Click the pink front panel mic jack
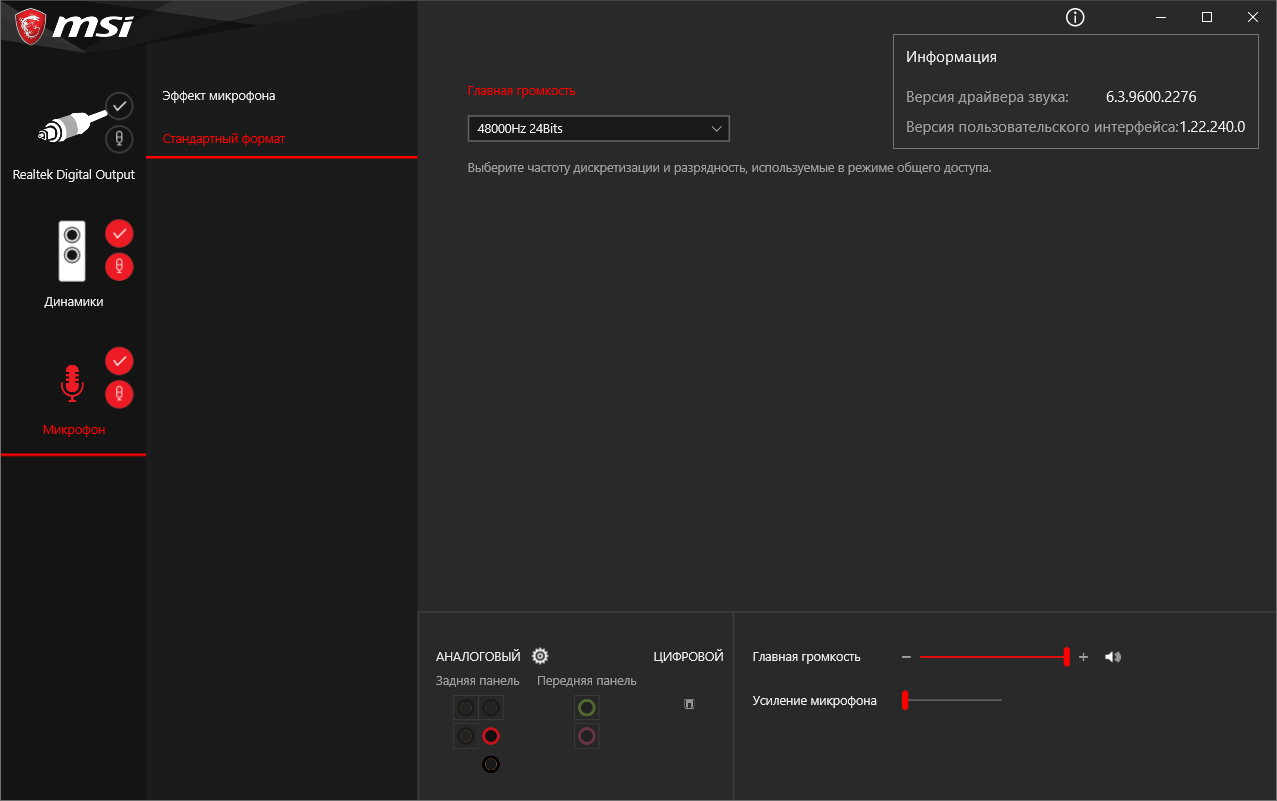The width and height of the screenshot is (1277, 801). coord(587,737)
